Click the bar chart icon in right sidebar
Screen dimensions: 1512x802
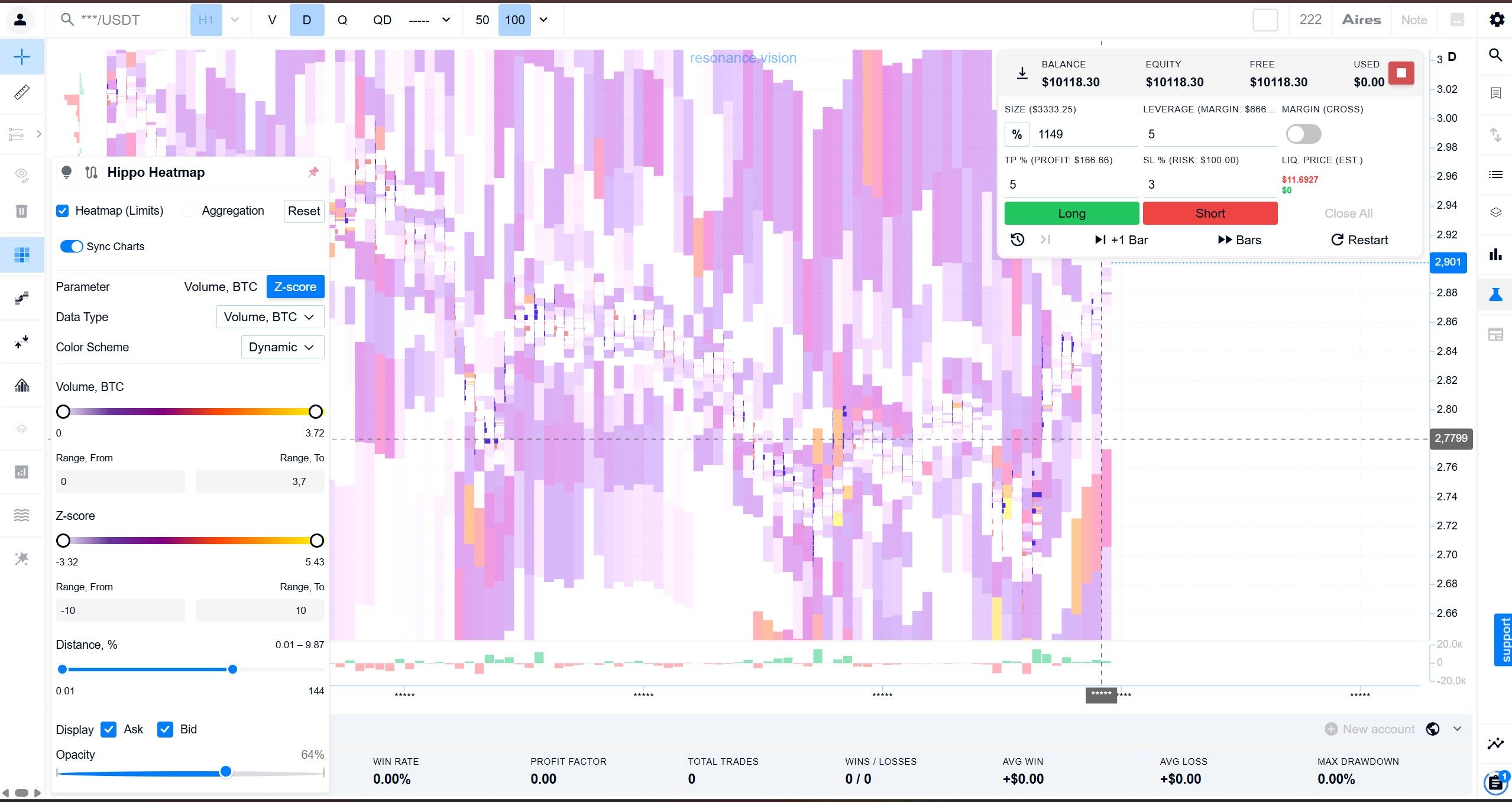(x=1495, y=254)
